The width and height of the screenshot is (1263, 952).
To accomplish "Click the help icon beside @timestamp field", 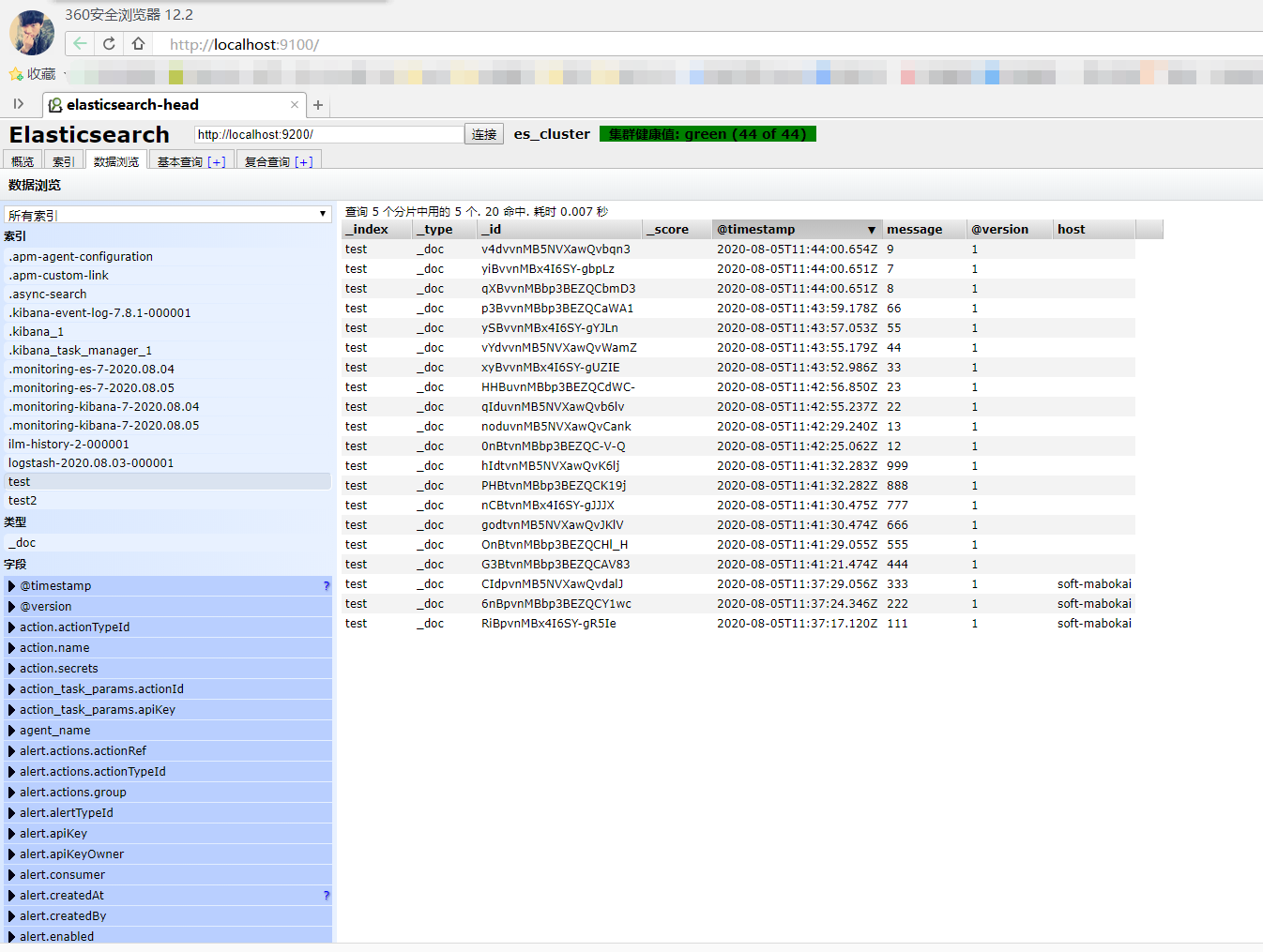I will tap(326, 586).
